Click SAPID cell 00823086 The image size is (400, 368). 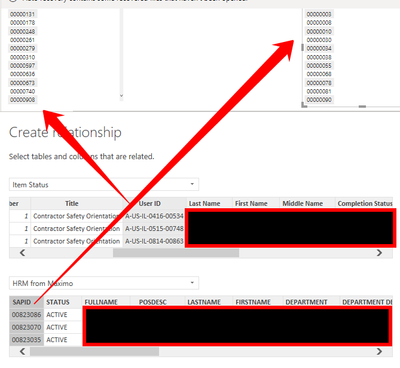point(26,315)
